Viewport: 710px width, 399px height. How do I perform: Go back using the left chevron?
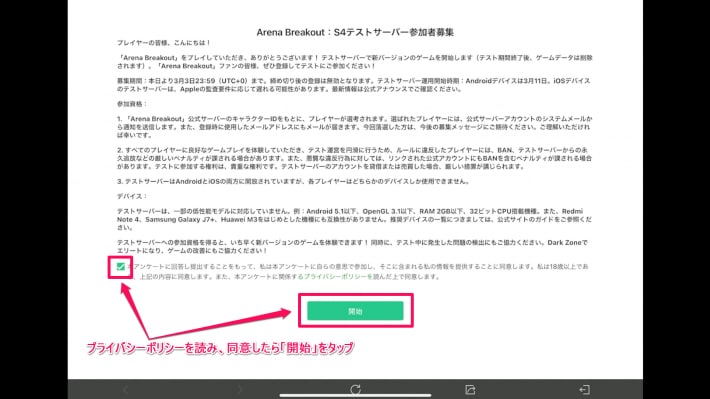[125, 389]
